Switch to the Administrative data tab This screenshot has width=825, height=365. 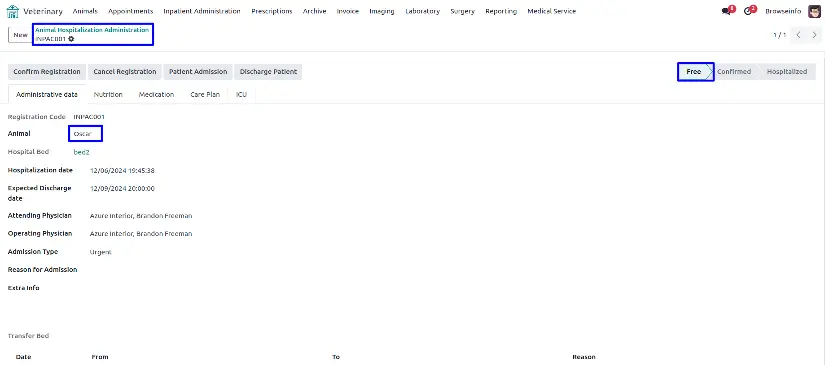(47, 95)
